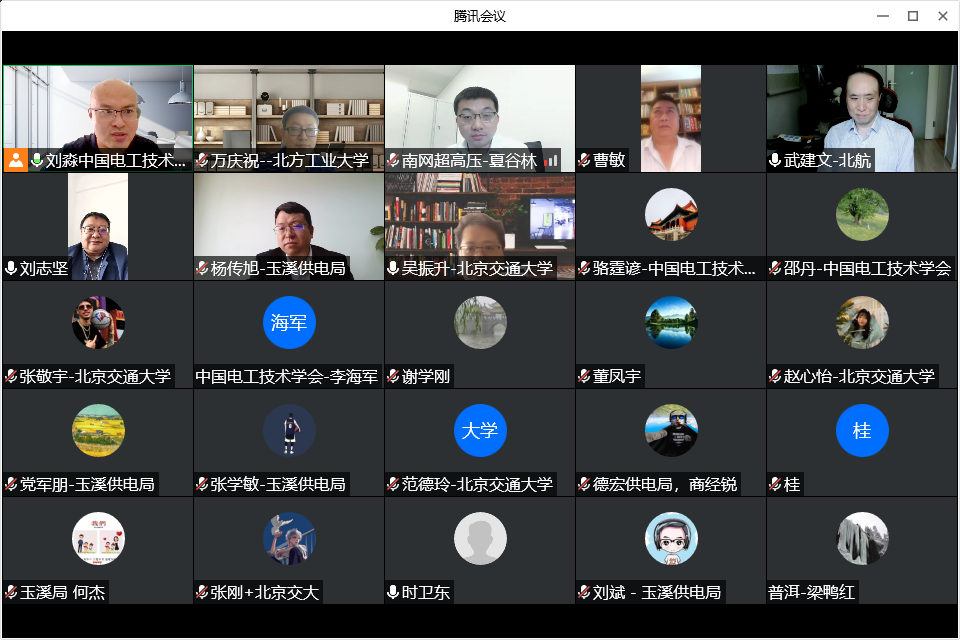Click the name label 普洱-梁鸭红
This screenshot has width=960, height=640.
[x=812, y=592]
